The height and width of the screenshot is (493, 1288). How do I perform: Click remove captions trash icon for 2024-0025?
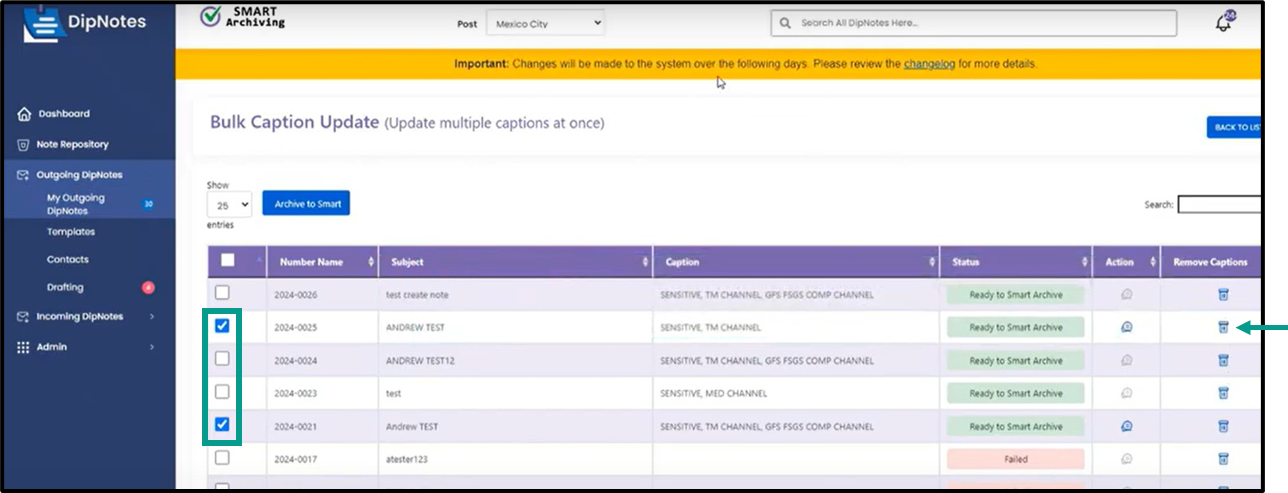pyautogui.click(x=1223, y=327)
